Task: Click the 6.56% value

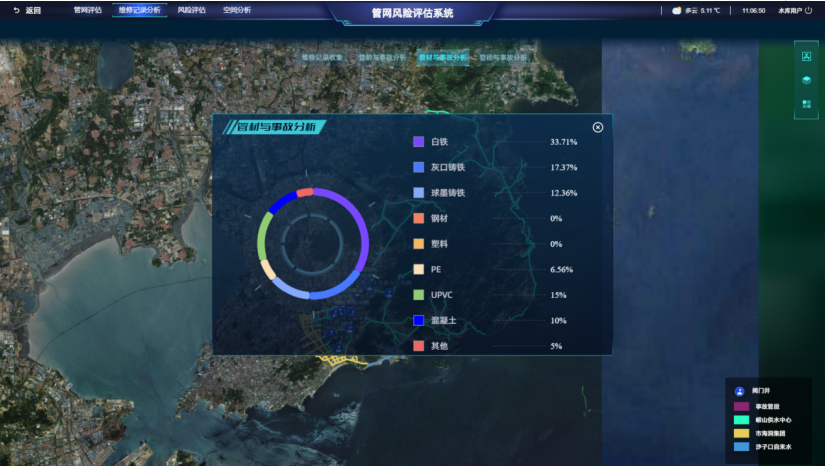Action: [561, 269]
